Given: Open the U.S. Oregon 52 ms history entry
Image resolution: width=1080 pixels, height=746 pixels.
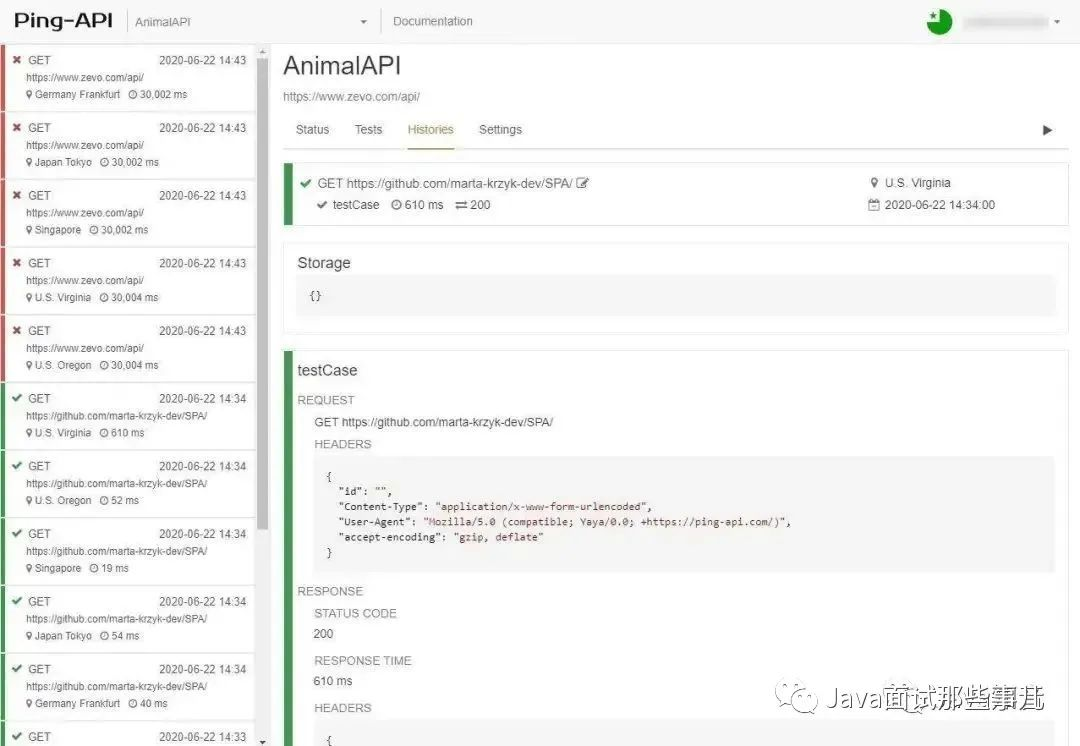Looking at the screenshot, I should coord(129,483).
